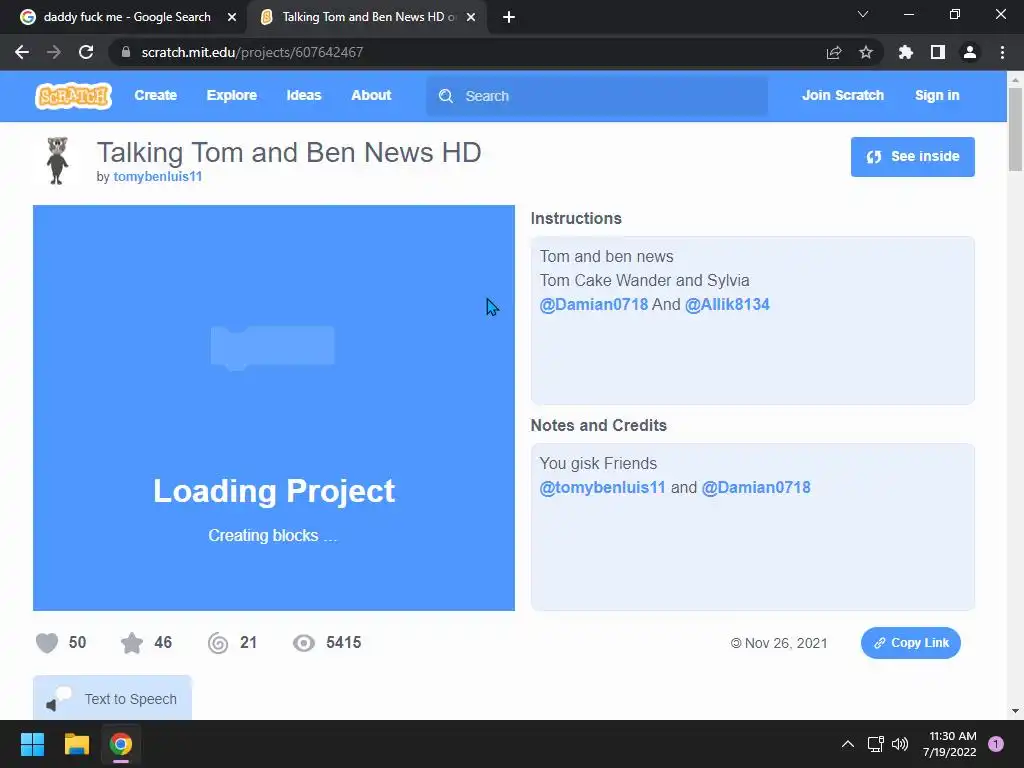
Task: Click Sign in
Action: coord(937,95)
